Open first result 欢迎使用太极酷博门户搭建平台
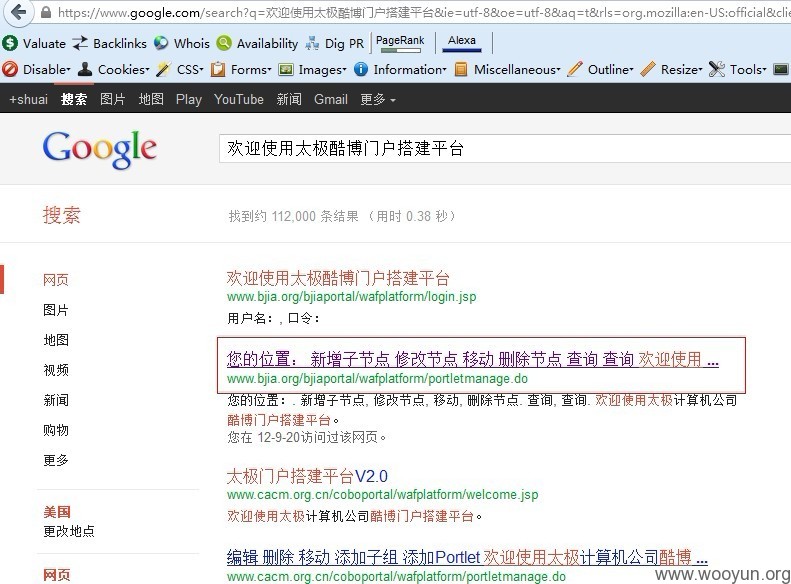 click(337, 278)
